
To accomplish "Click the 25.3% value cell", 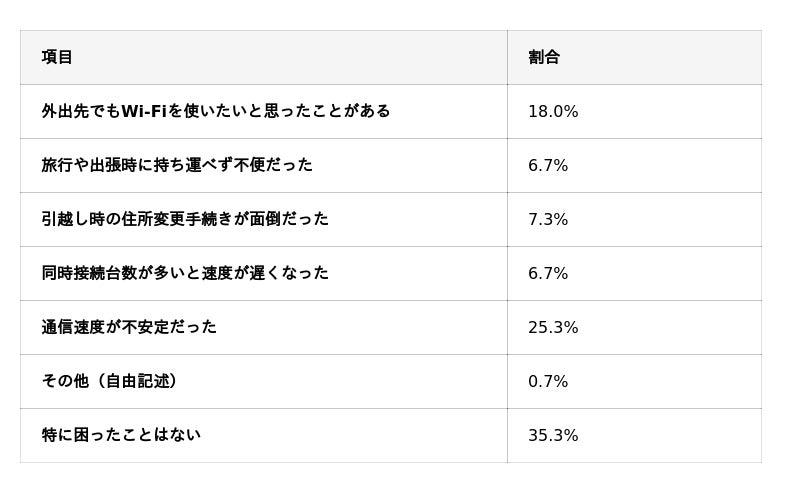I will [553, 327].
